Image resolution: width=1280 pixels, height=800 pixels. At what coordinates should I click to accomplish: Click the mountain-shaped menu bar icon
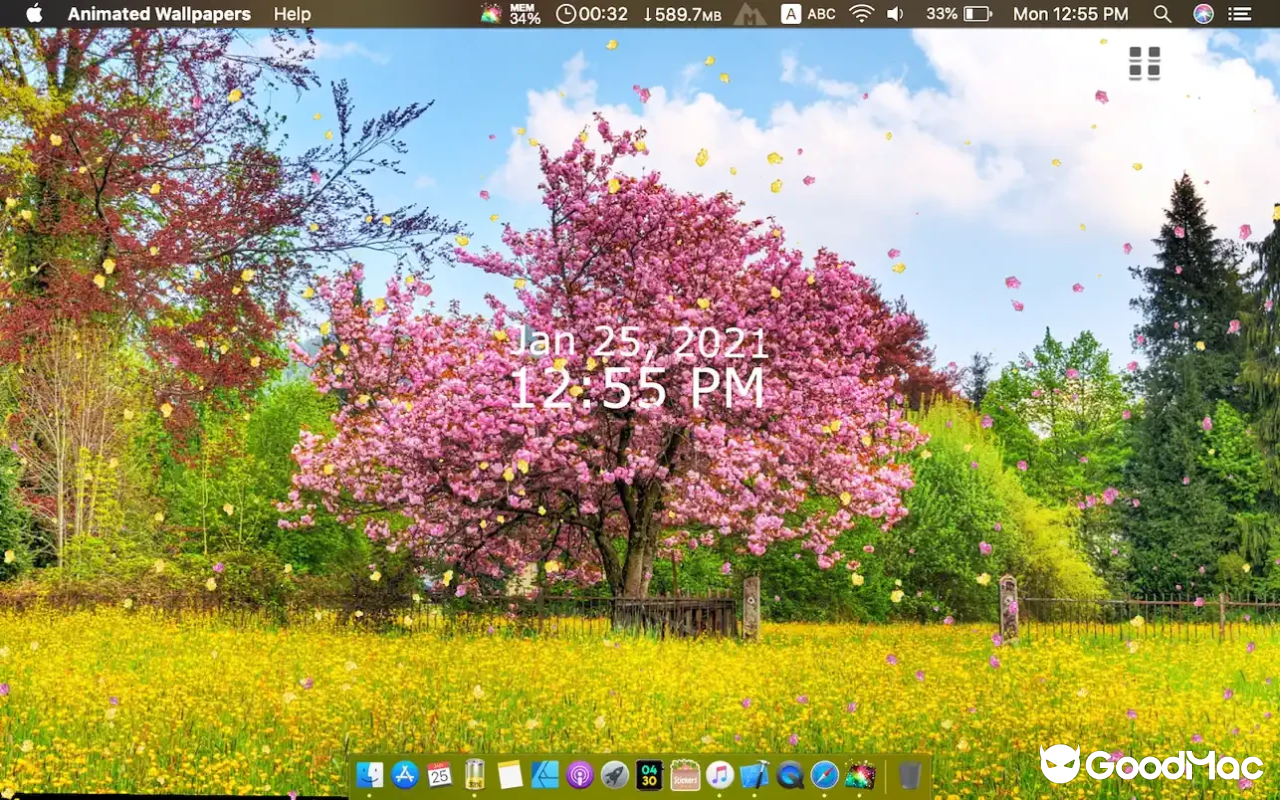tap(750, 14)
